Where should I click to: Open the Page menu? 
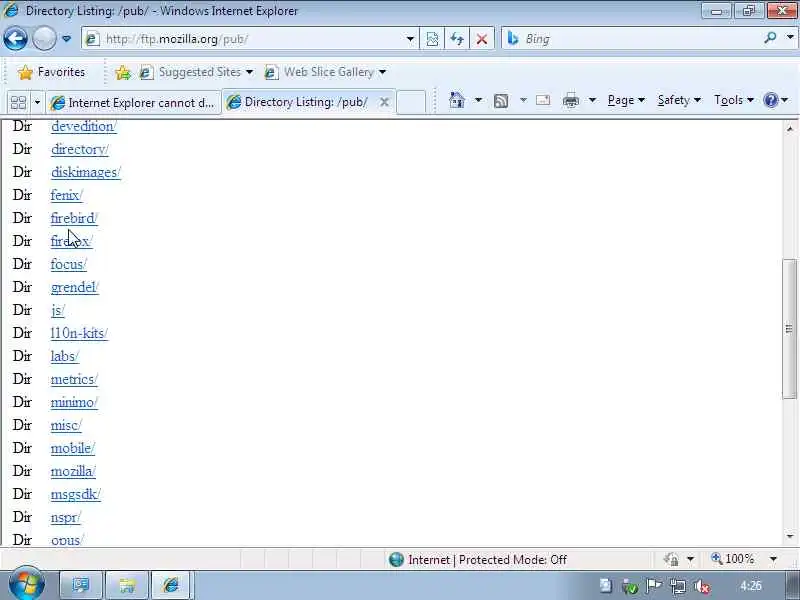pyautogui.click(x=626, y=101)
